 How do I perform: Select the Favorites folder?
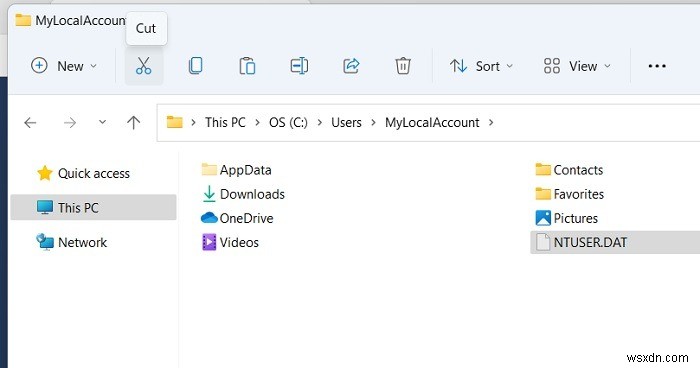click(x=570, y=194)
